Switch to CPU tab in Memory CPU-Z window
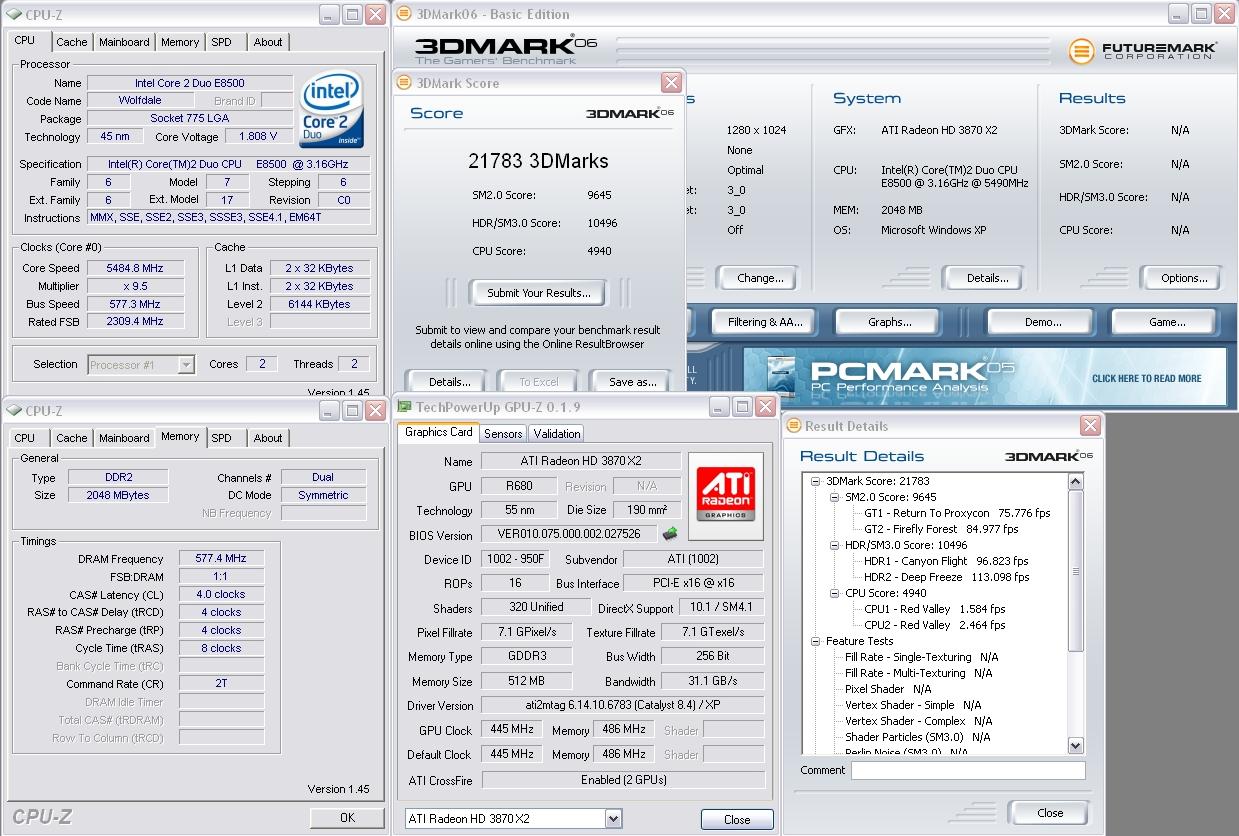Screen dimensions: 1239x836 point(25,438)
